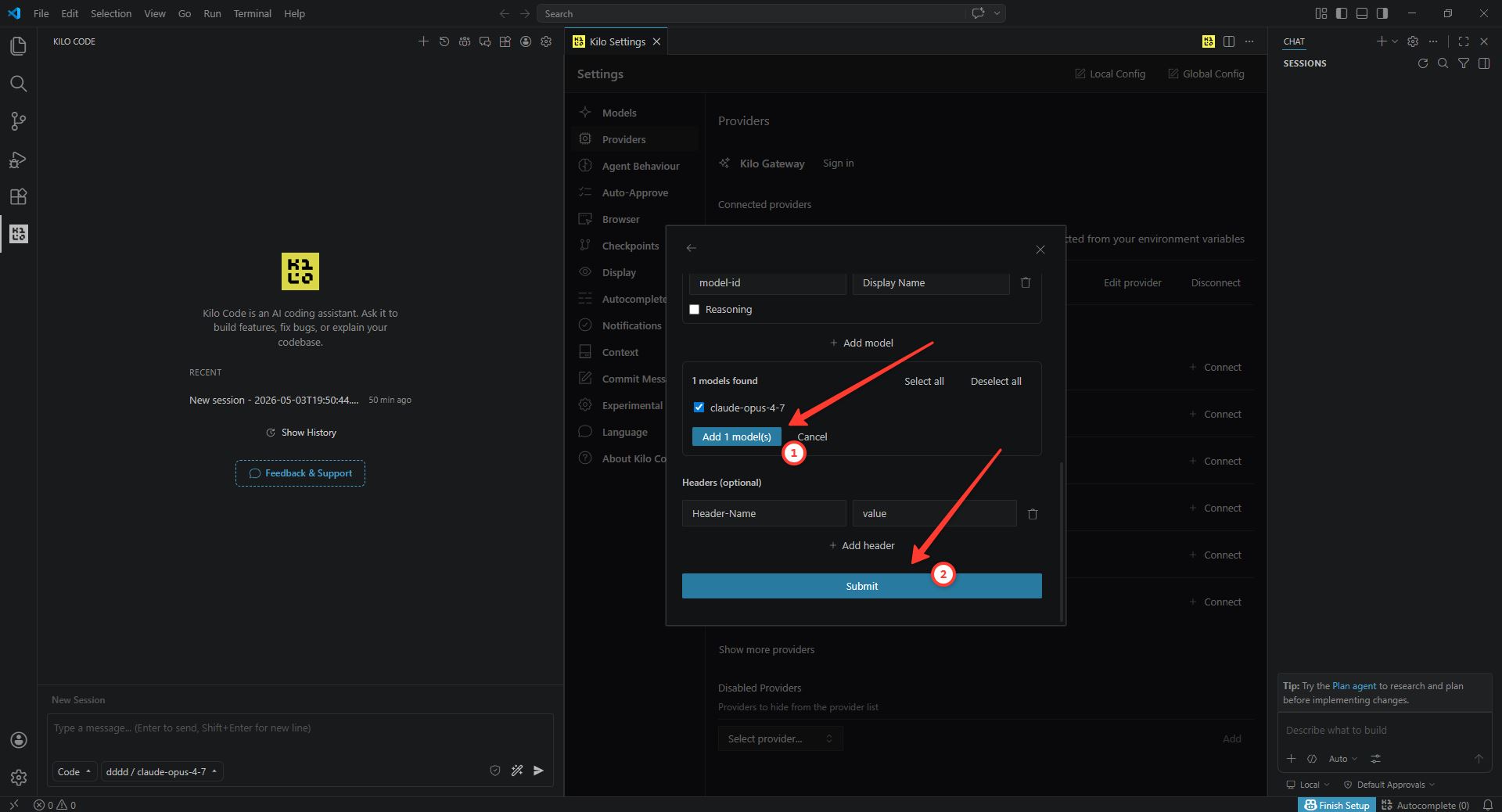
Task: Click the Plan agent link in the tip
Action: tap(1353, 686)
